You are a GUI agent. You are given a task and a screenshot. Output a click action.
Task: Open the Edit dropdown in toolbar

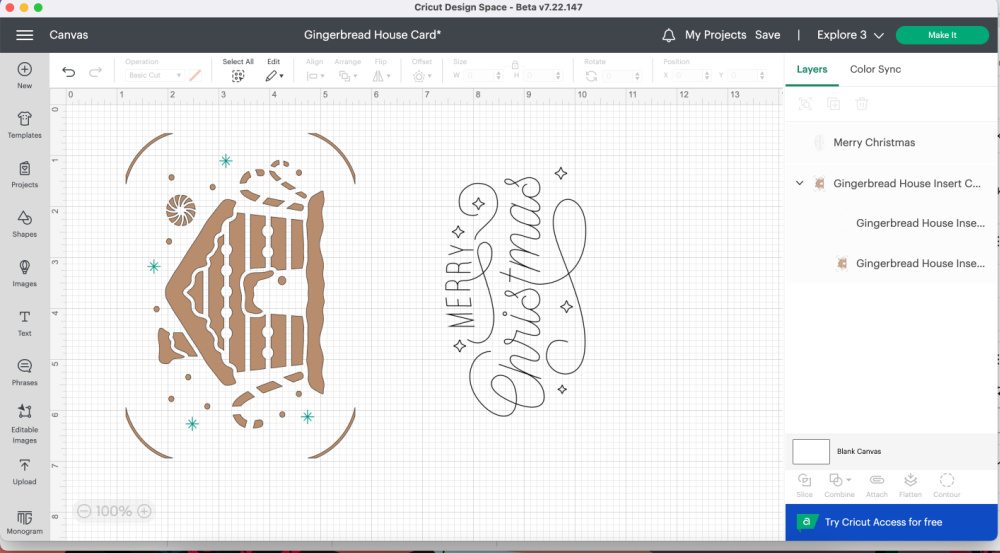(273, 75)
